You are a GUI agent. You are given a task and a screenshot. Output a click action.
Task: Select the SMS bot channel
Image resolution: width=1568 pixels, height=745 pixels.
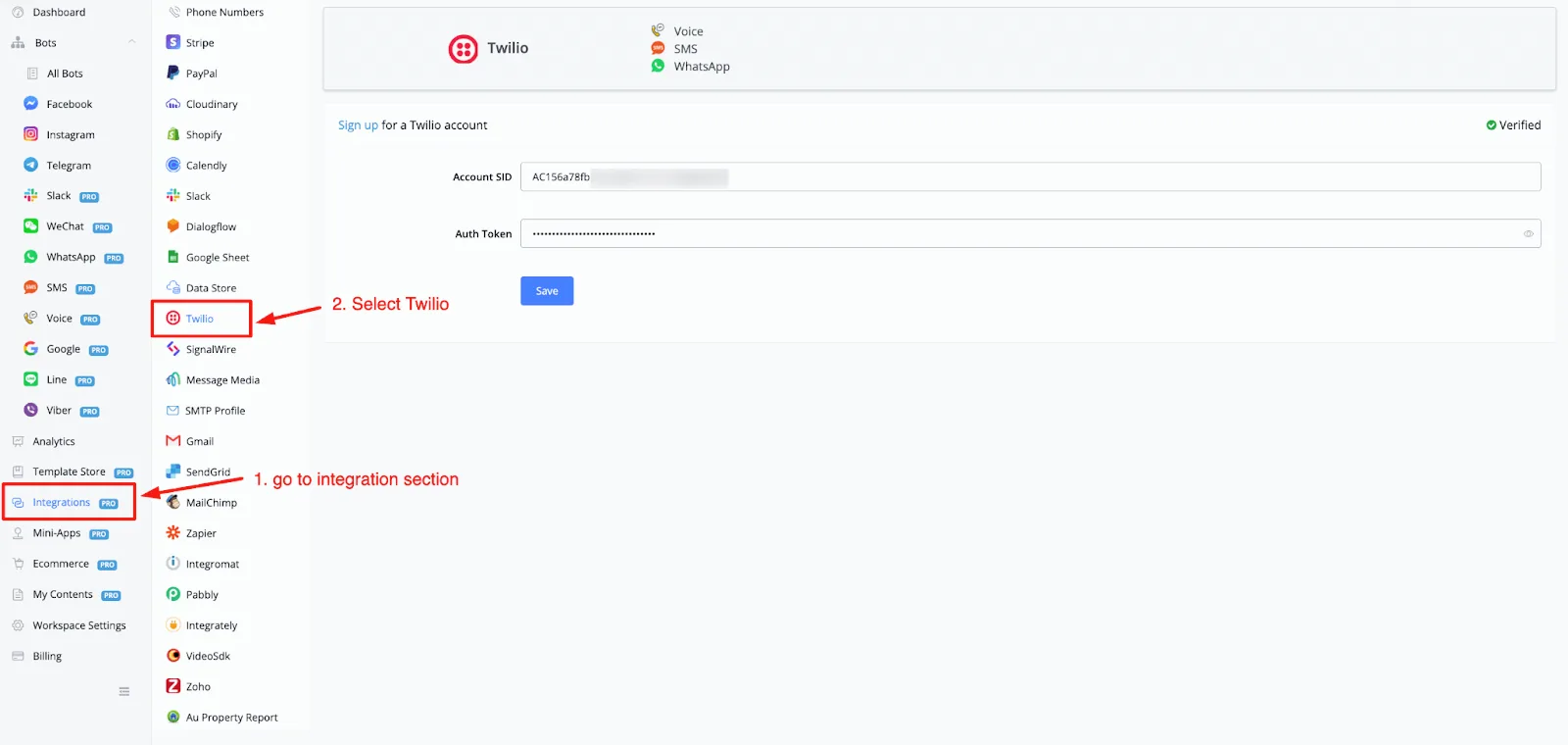[59, 287]
